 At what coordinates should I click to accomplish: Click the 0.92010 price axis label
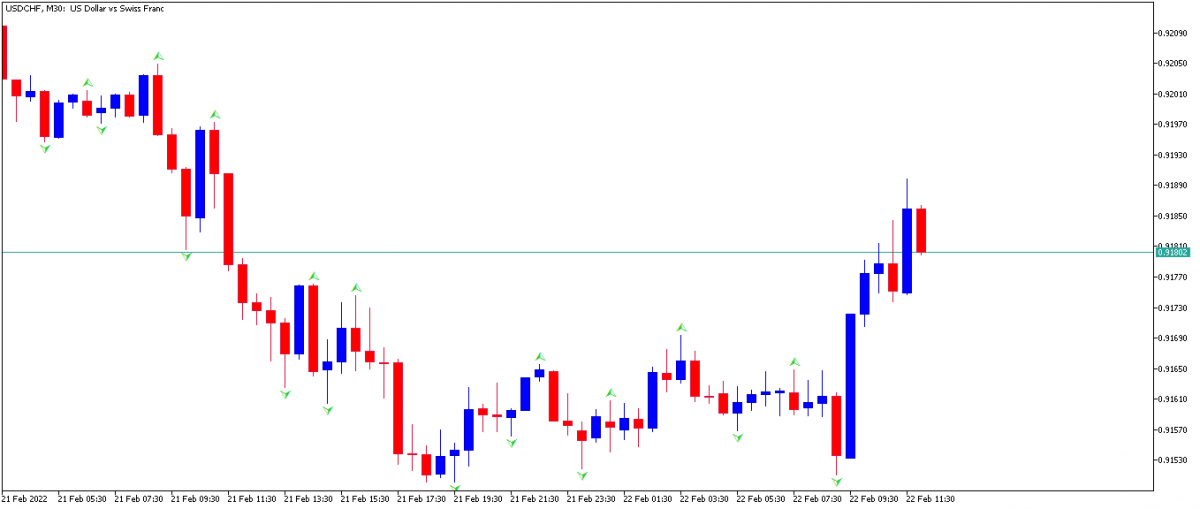(1172, 94)
